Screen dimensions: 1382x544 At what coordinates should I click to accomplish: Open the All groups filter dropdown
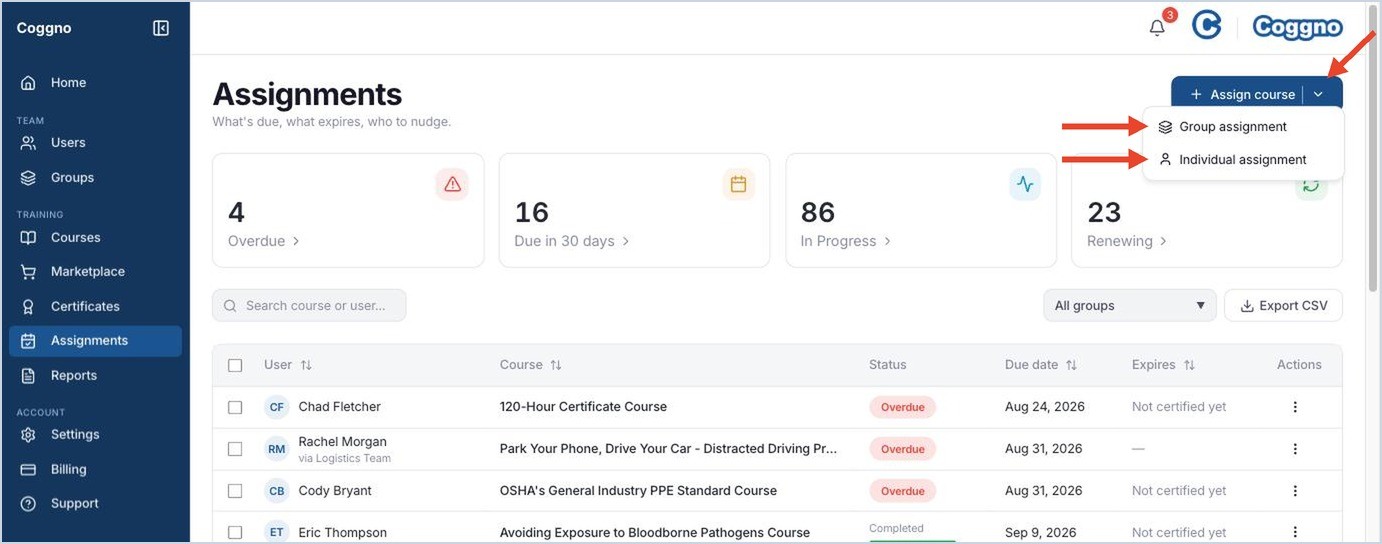[1129, 306]
